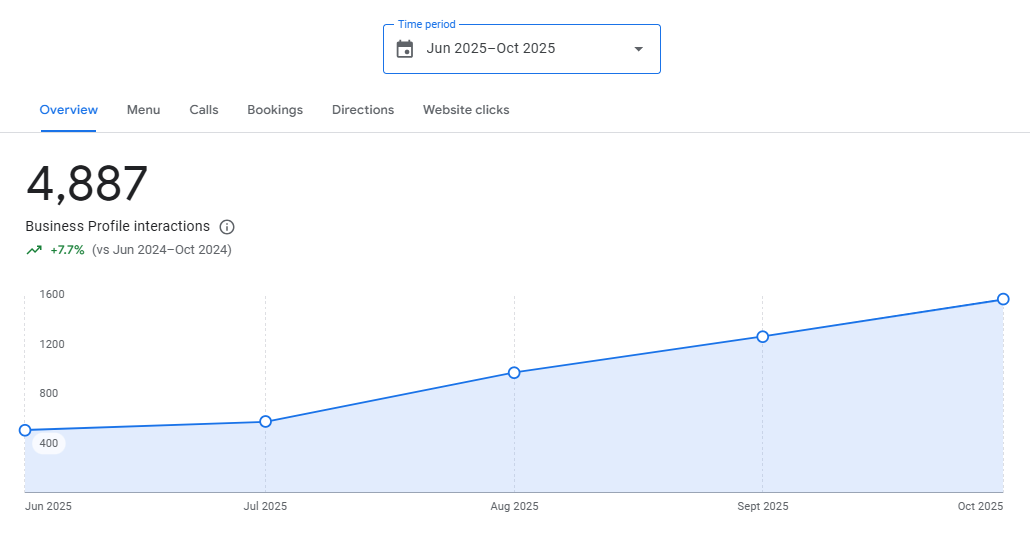Click the Jun 2025–Oct 2025 period text
The image size is (1030, 538).
pyautogui.click(x=491, y=49)
